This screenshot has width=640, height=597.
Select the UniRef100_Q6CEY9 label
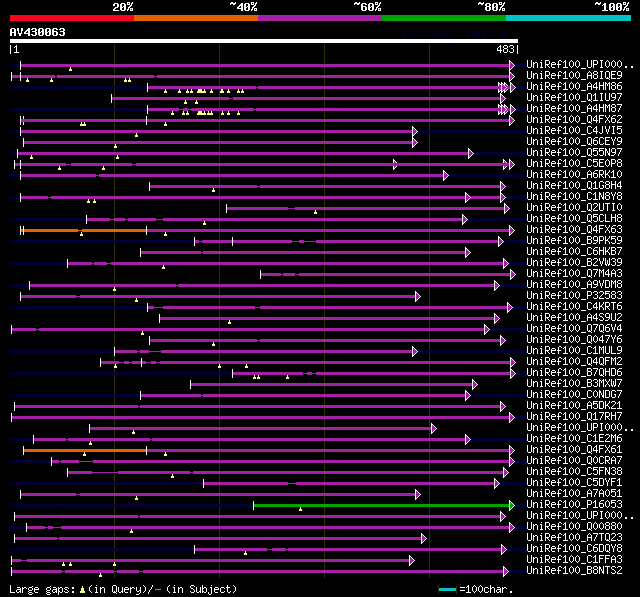coord(574,142)
